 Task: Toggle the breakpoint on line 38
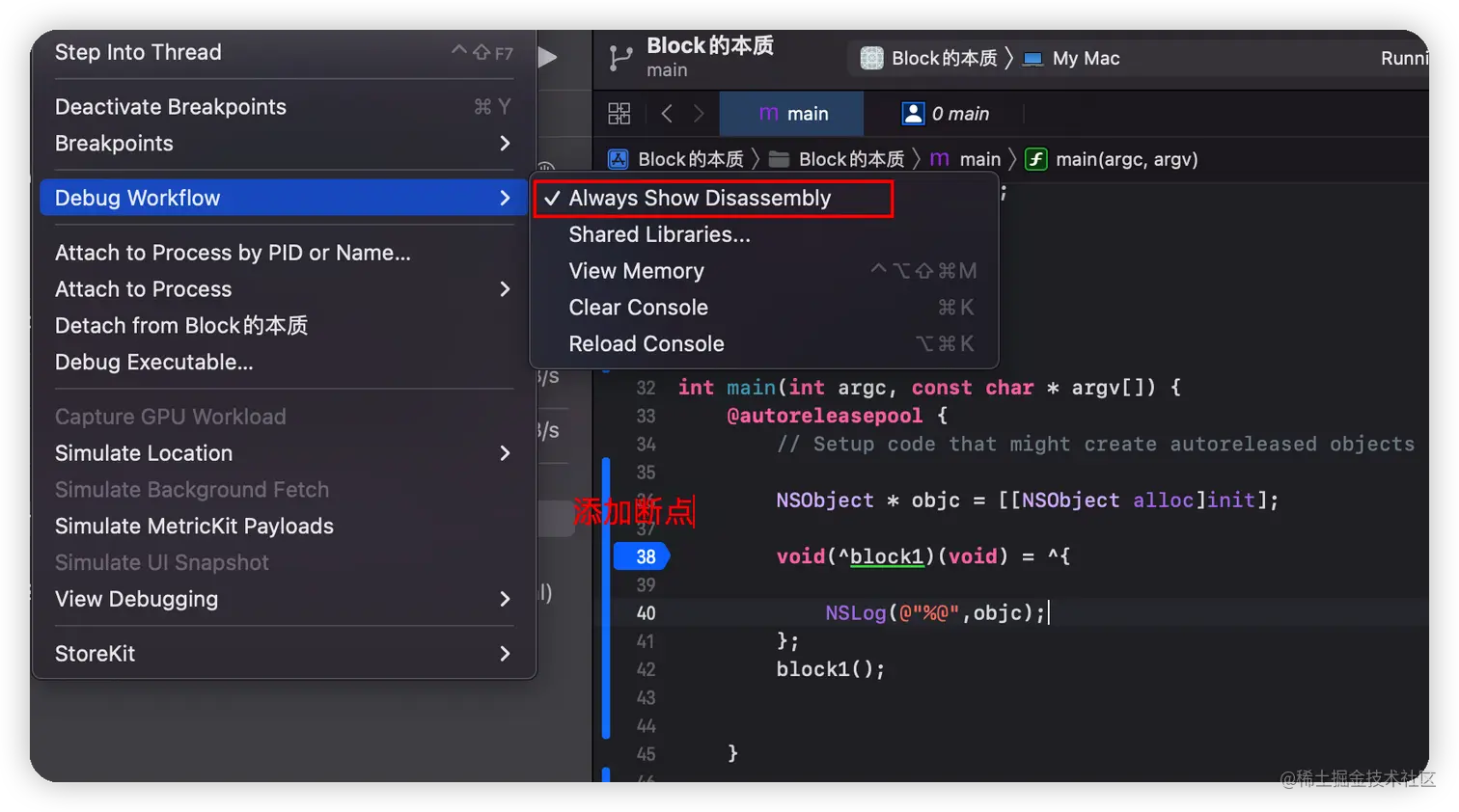coord(643,556)
